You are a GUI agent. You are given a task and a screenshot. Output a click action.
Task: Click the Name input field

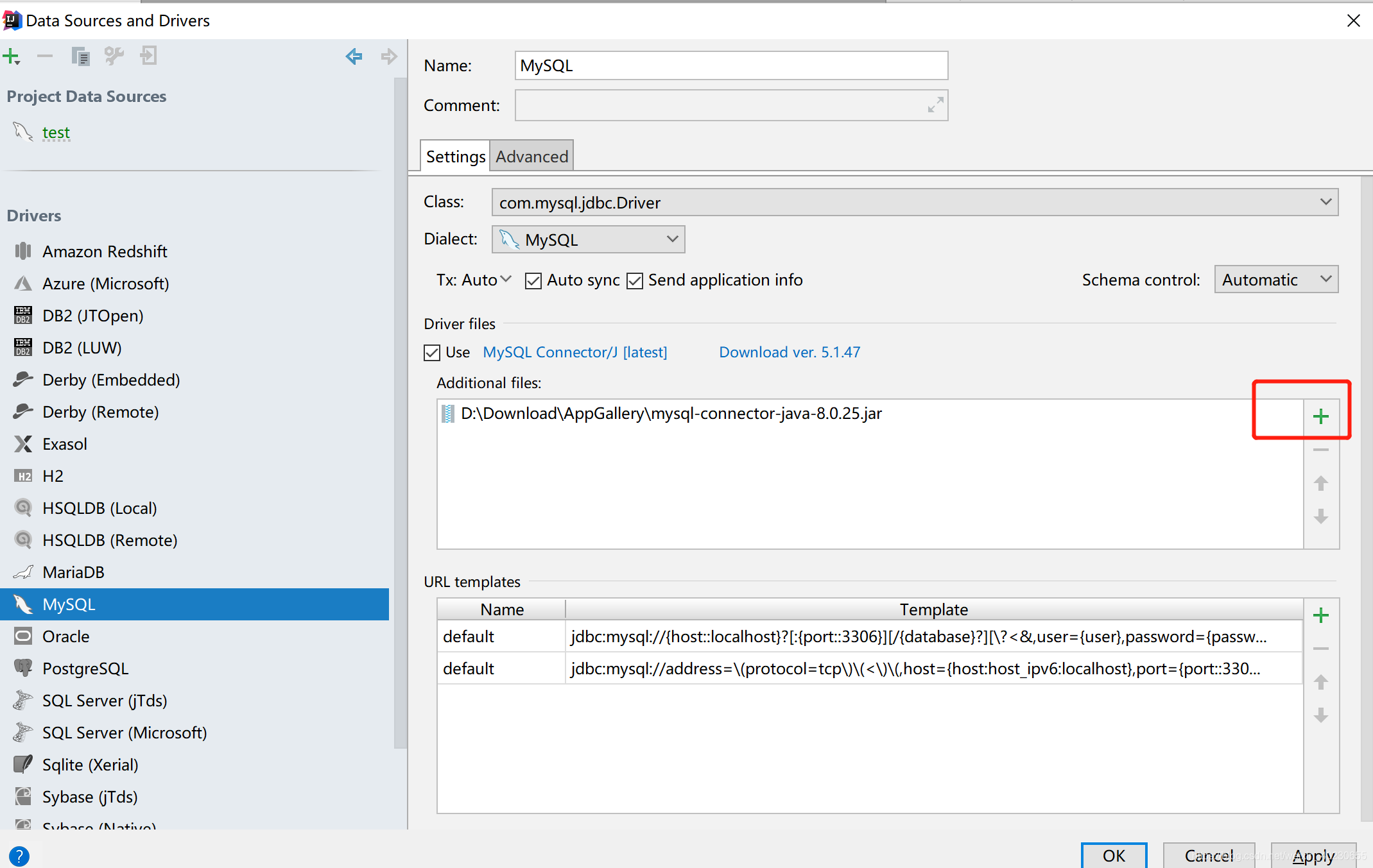tap(731, 65)
